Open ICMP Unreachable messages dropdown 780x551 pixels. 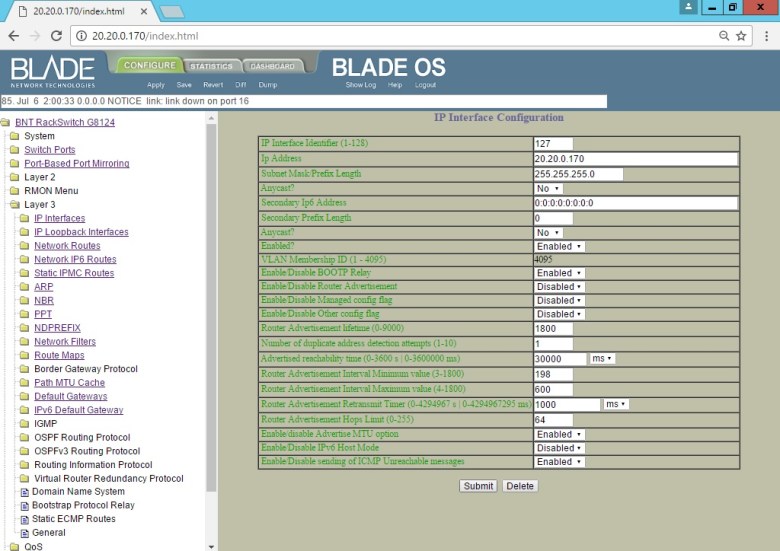[560, 462]
